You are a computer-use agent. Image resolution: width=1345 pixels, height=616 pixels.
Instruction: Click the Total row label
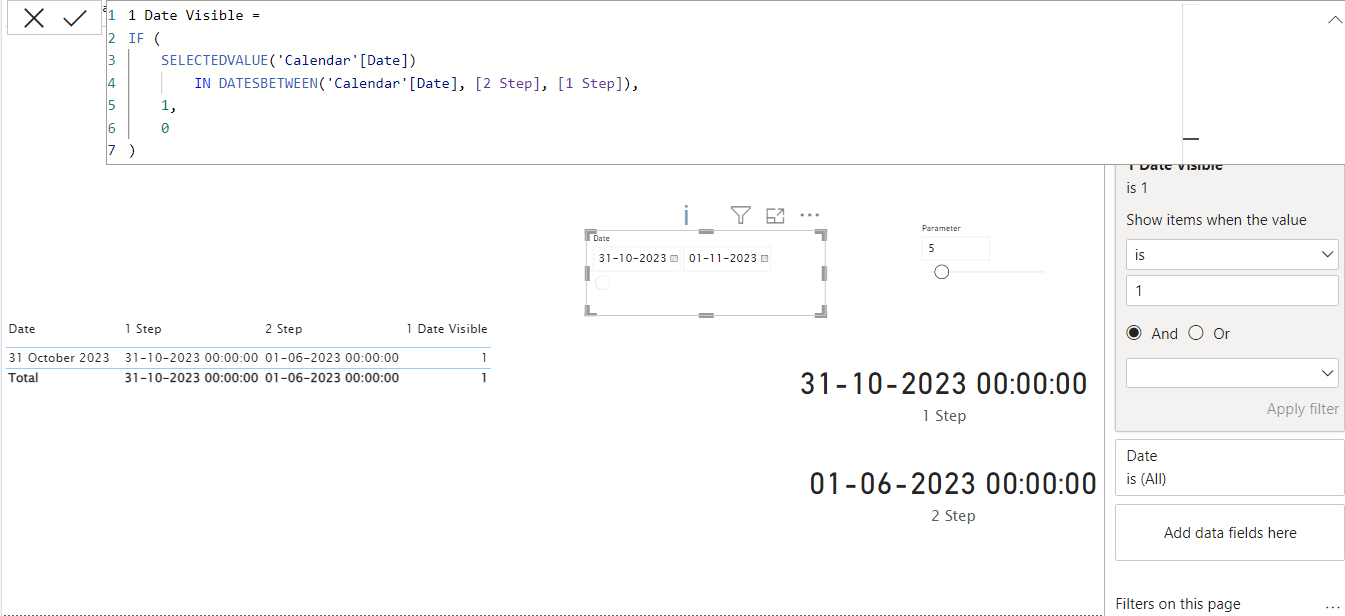click(23, 378)
